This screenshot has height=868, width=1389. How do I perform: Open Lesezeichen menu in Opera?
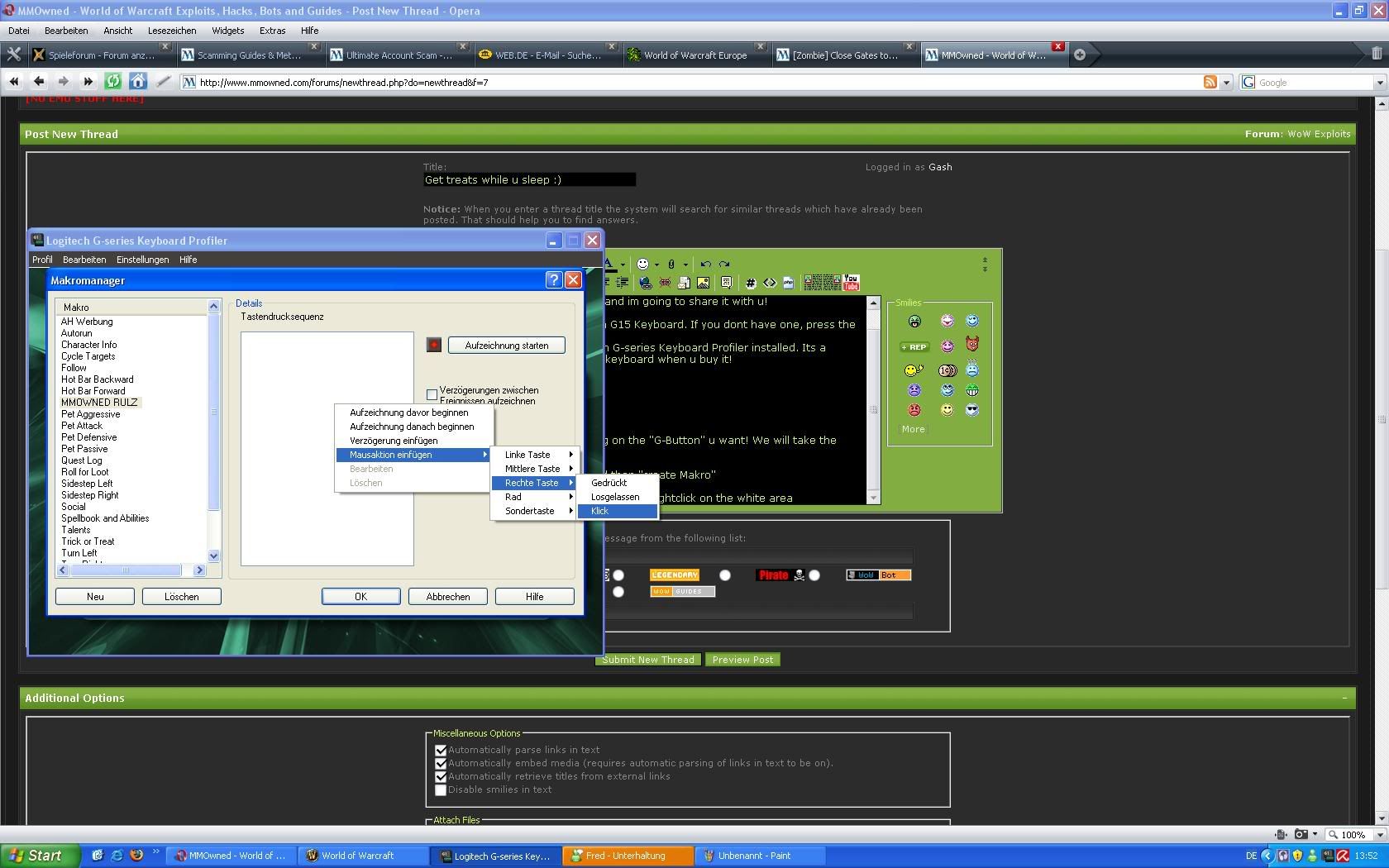click(172, 31)
